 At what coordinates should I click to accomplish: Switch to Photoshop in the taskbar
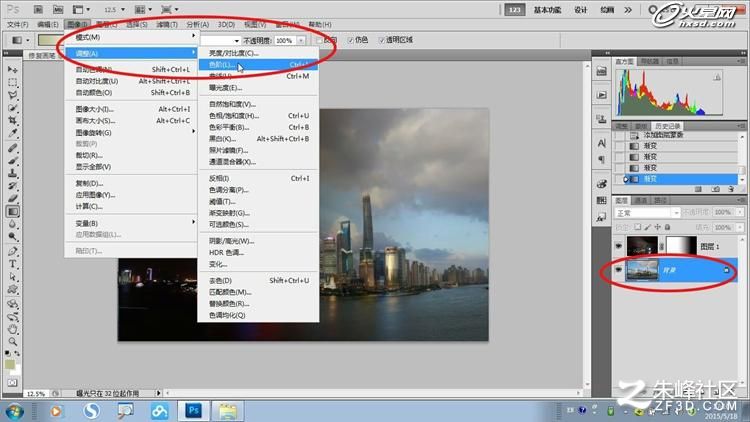click(x=194, y=411)
